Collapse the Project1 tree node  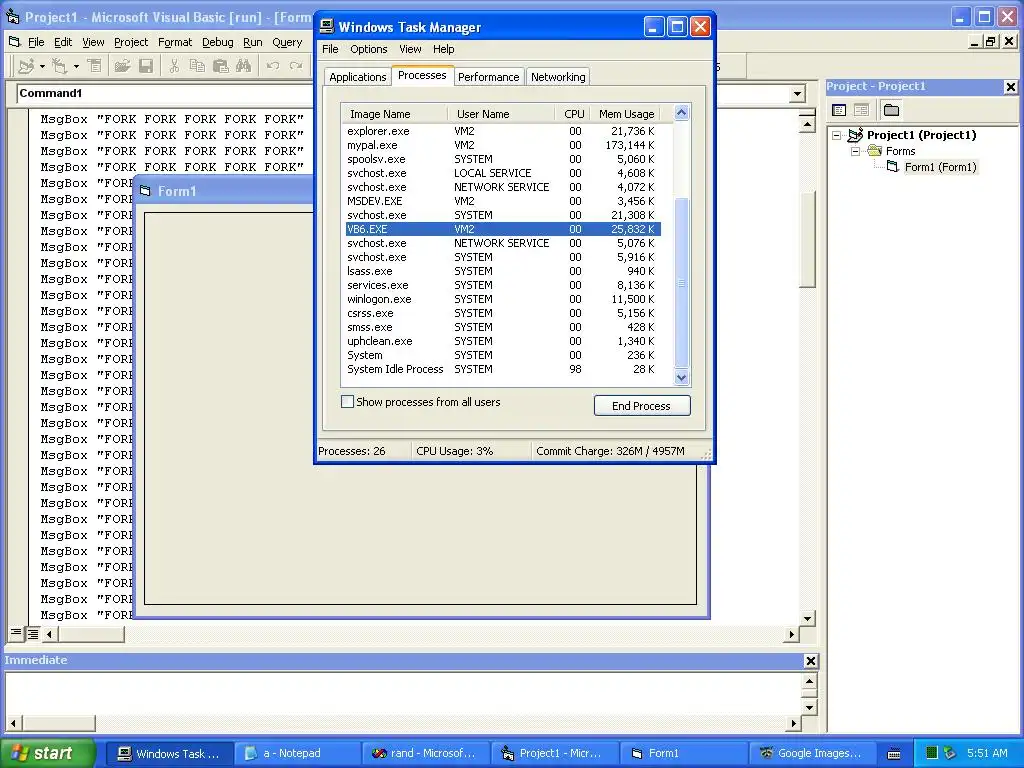[x=837, y=135]
